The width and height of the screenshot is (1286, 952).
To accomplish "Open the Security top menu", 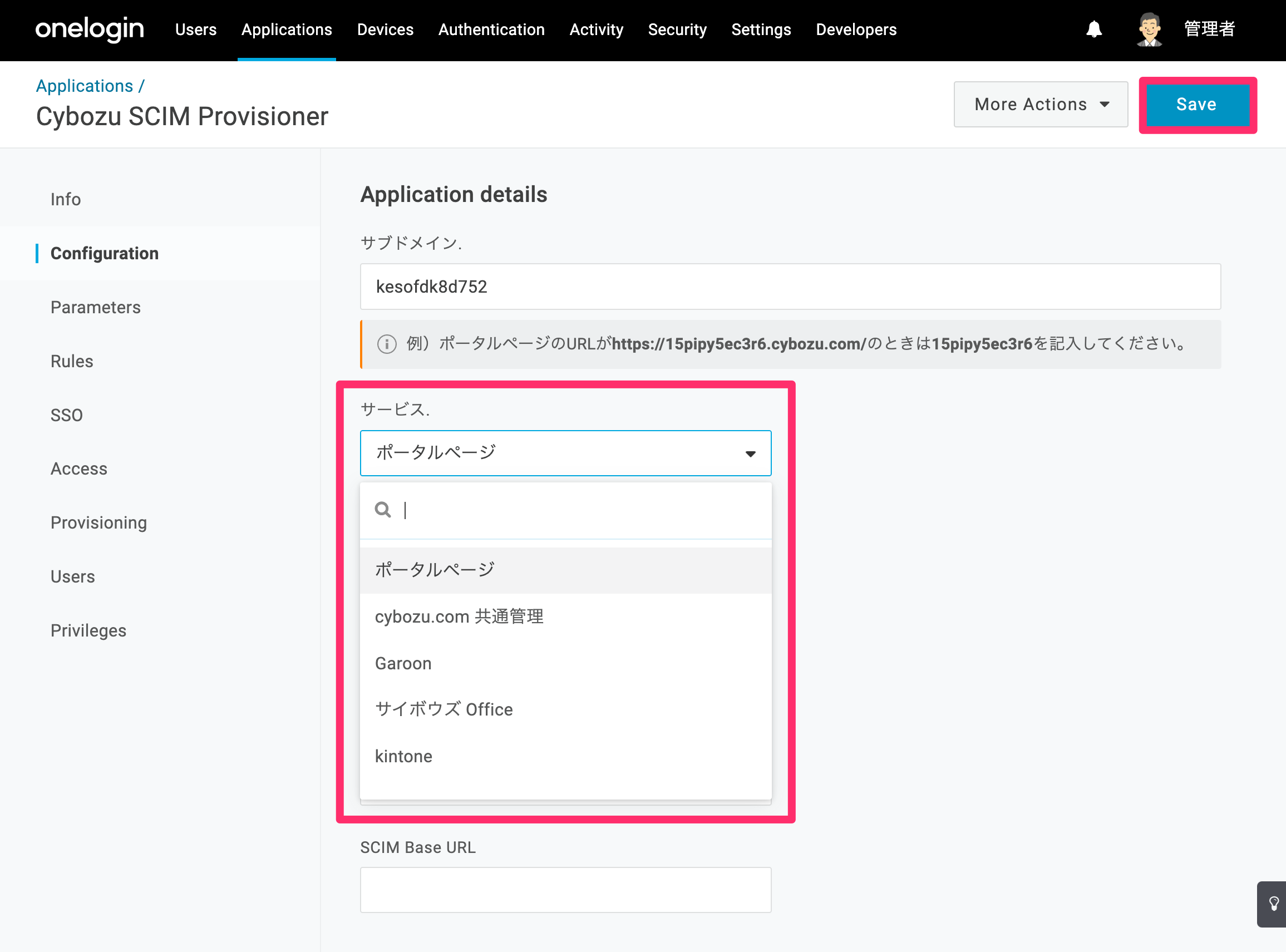I will 677,29.
